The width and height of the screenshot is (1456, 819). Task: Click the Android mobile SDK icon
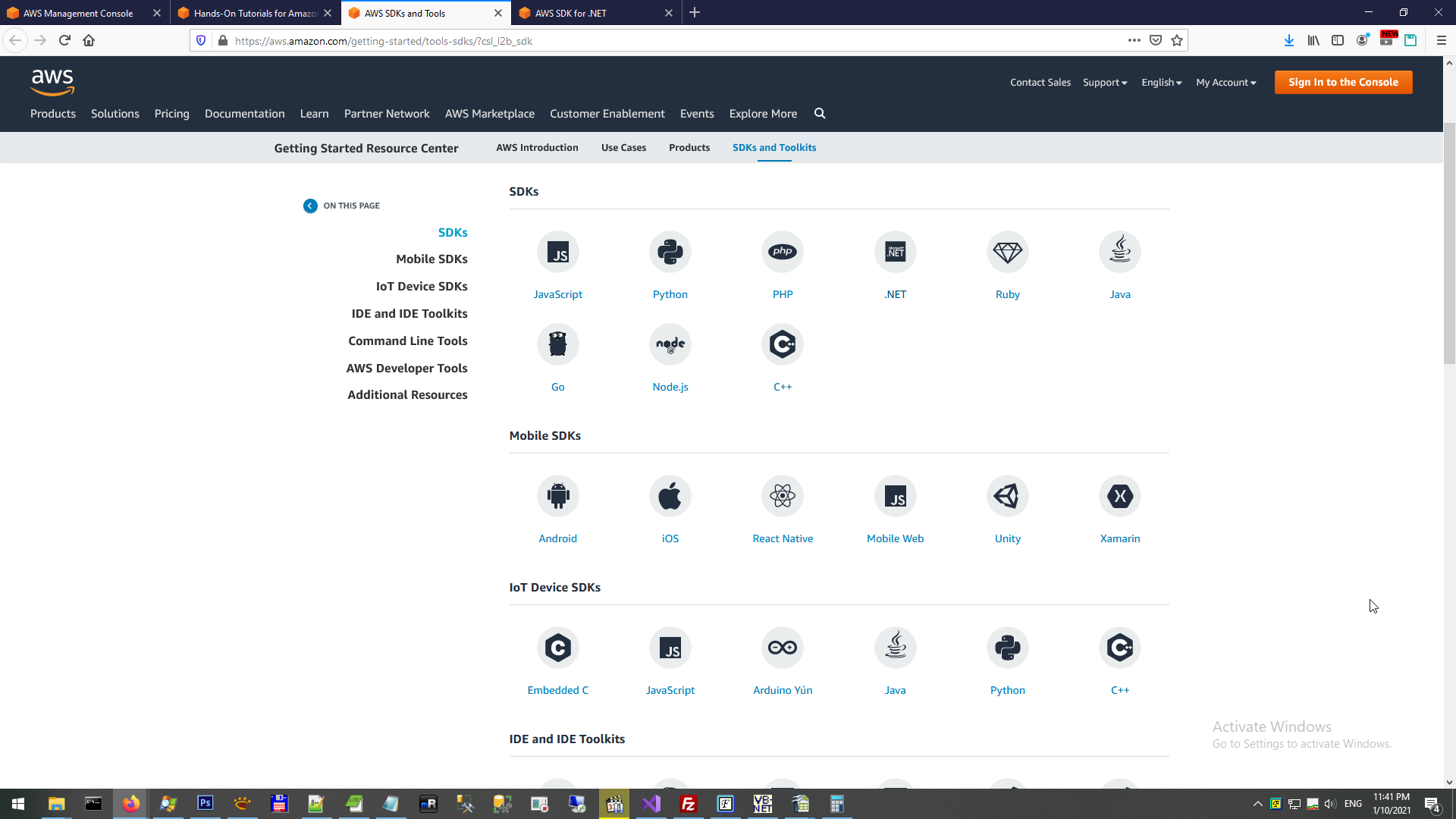point(557,496)
